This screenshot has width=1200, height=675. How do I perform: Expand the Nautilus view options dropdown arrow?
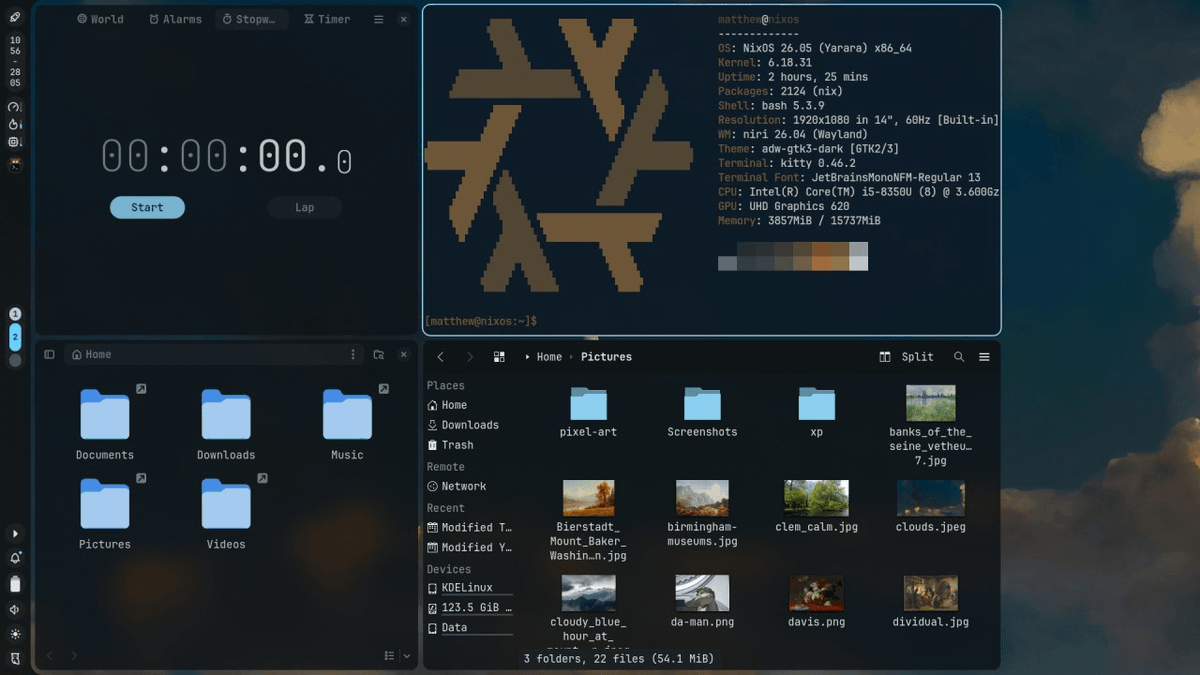tap(407, 656)
